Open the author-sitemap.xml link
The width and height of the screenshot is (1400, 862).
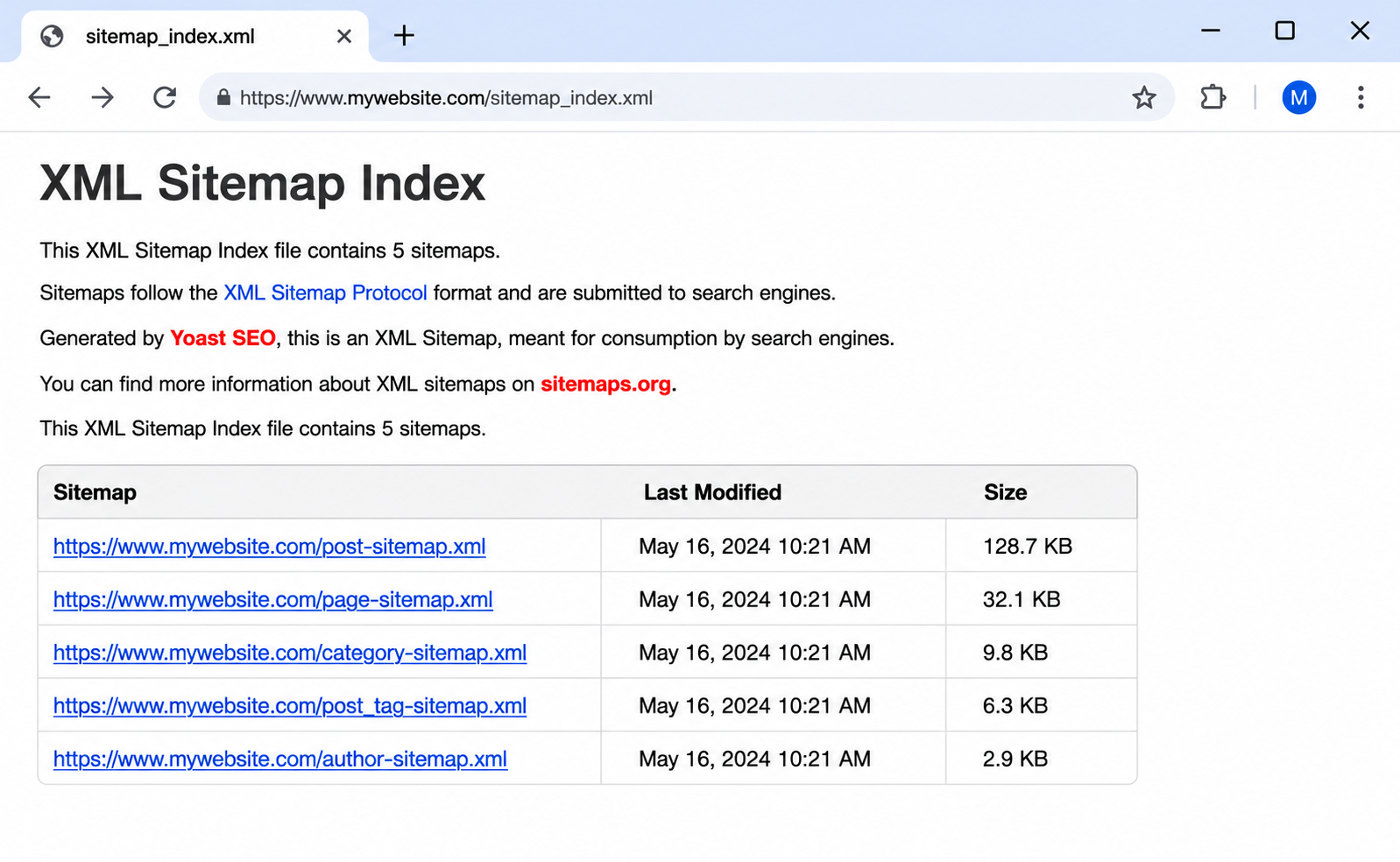point(280,760)
